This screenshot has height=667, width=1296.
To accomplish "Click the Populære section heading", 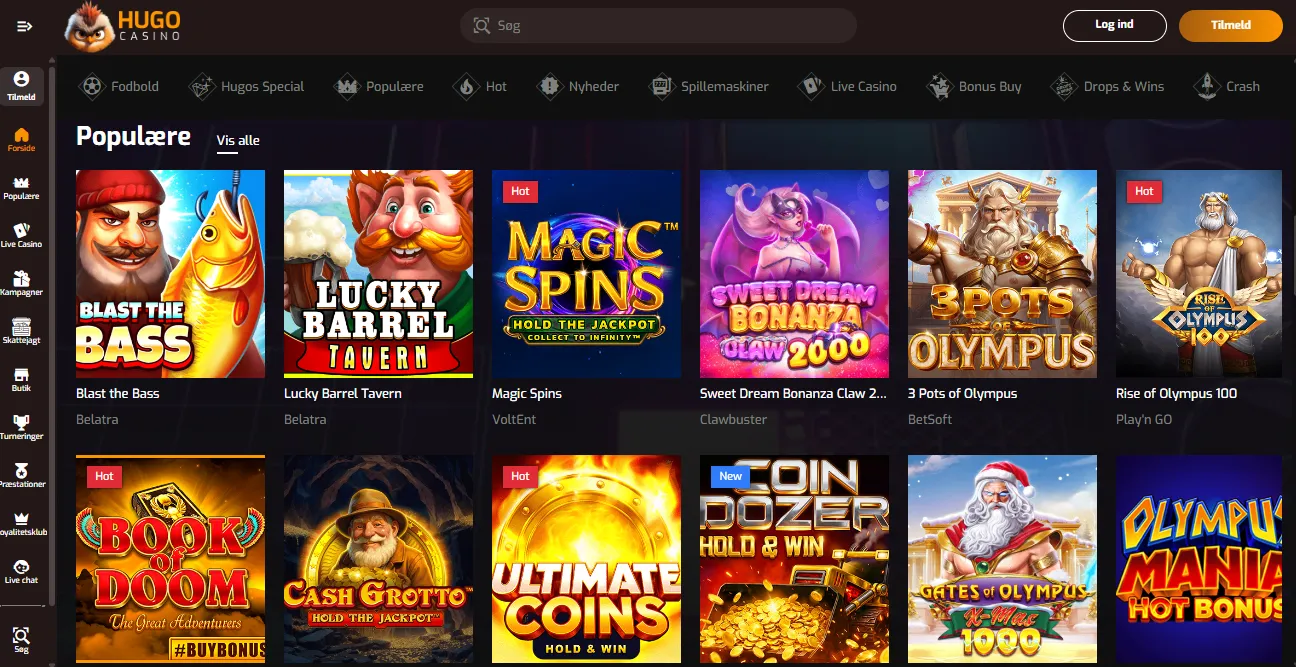I will (134, 137).
